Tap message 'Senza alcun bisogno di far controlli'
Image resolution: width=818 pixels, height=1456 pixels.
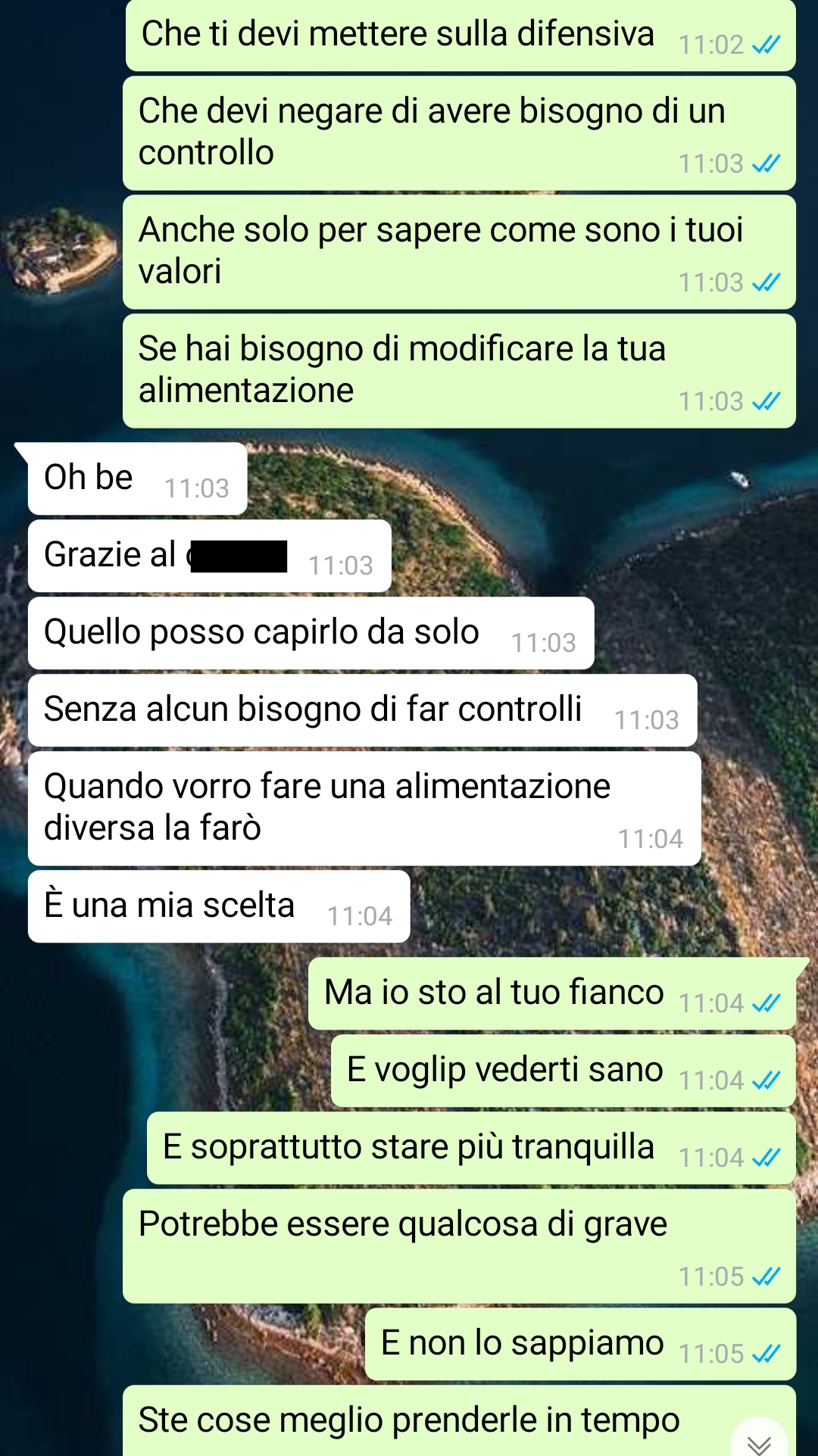[362, 710]
